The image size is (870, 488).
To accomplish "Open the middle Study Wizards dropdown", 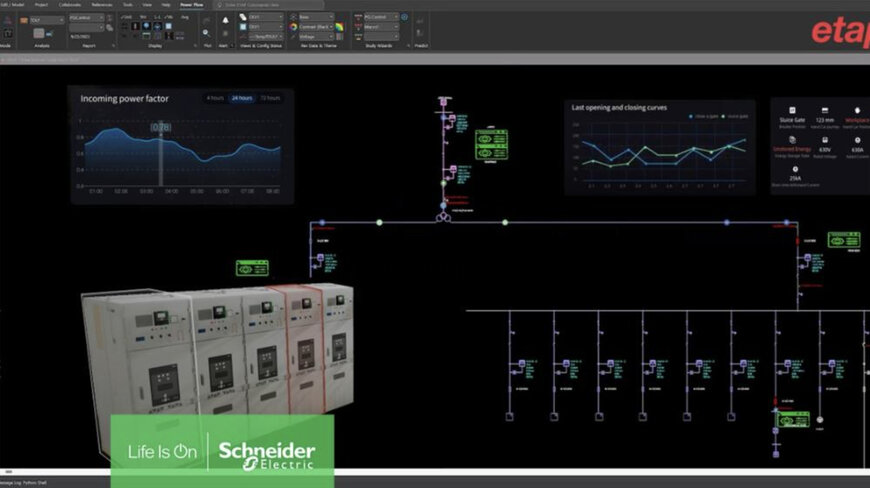I will click(381, 27).
